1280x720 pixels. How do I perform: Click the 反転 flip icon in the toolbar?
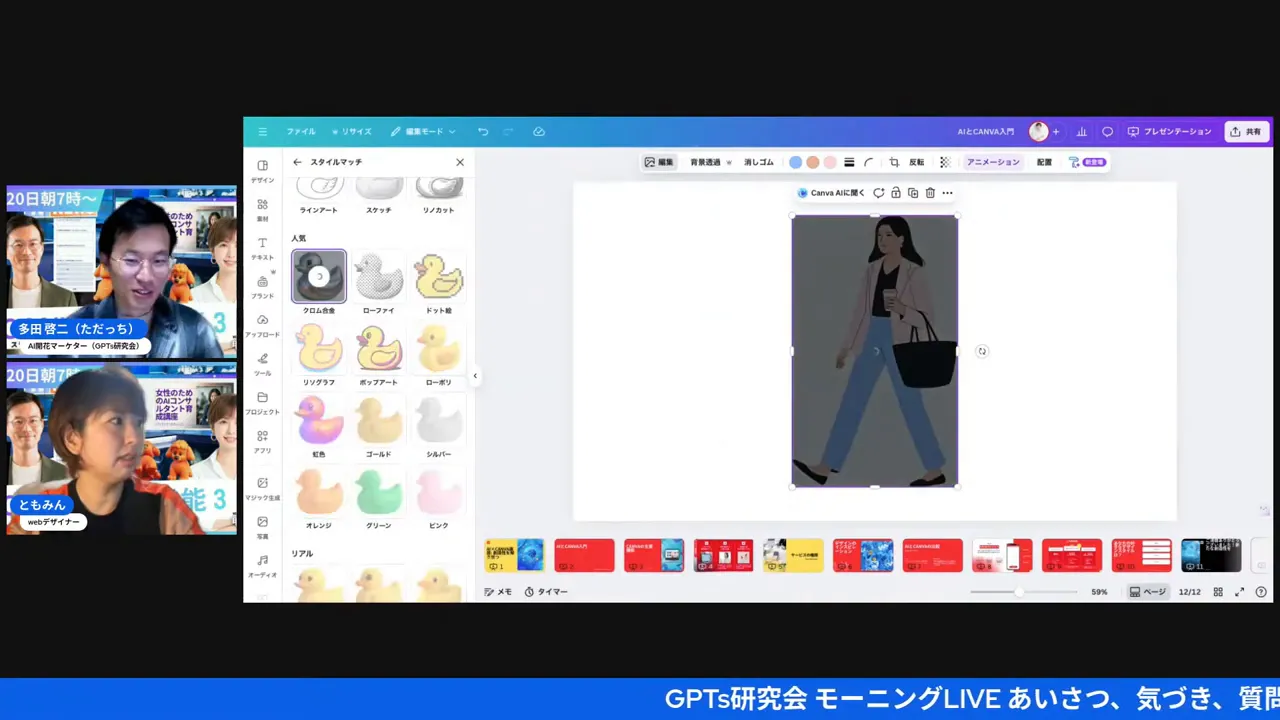point(916,161)
